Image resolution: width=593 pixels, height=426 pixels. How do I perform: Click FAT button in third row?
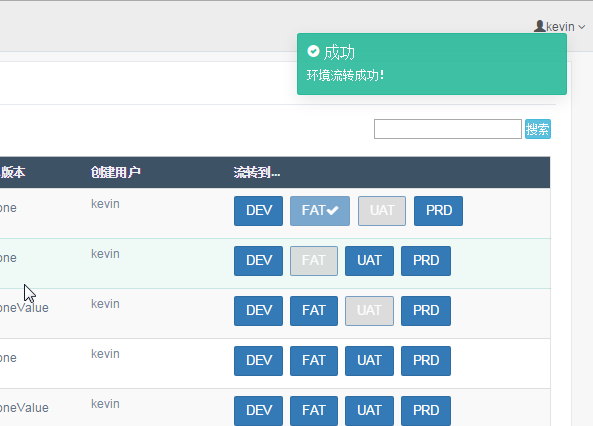tap(314, 311)
